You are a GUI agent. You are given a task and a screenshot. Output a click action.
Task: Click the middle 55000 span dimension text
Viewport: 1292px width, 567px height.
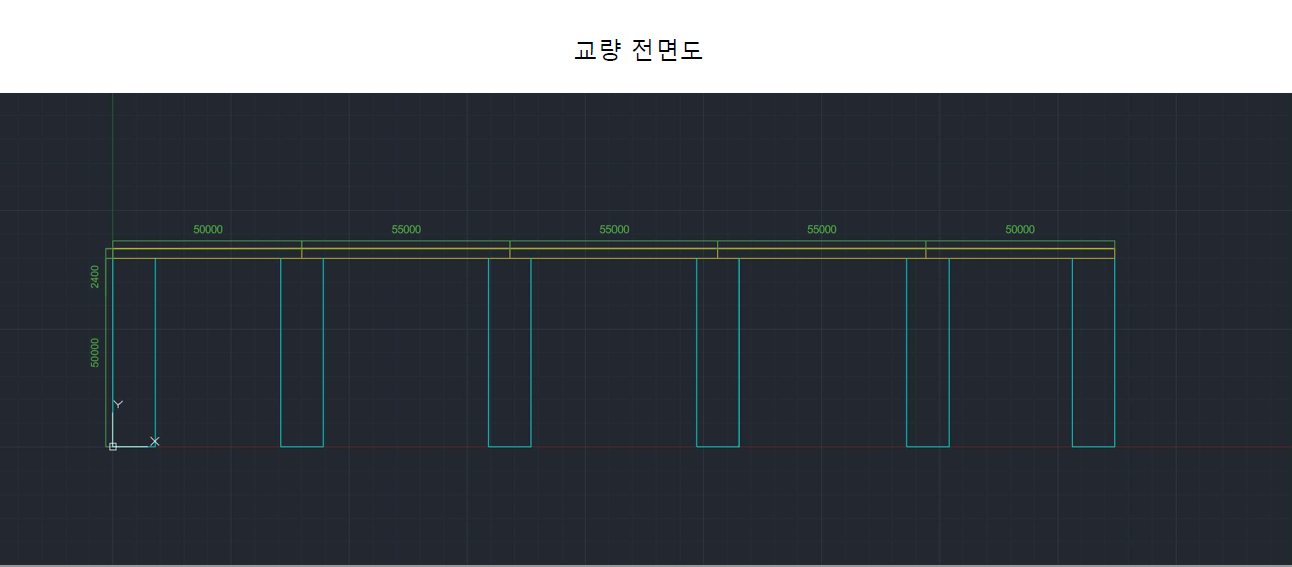[614, 230]
